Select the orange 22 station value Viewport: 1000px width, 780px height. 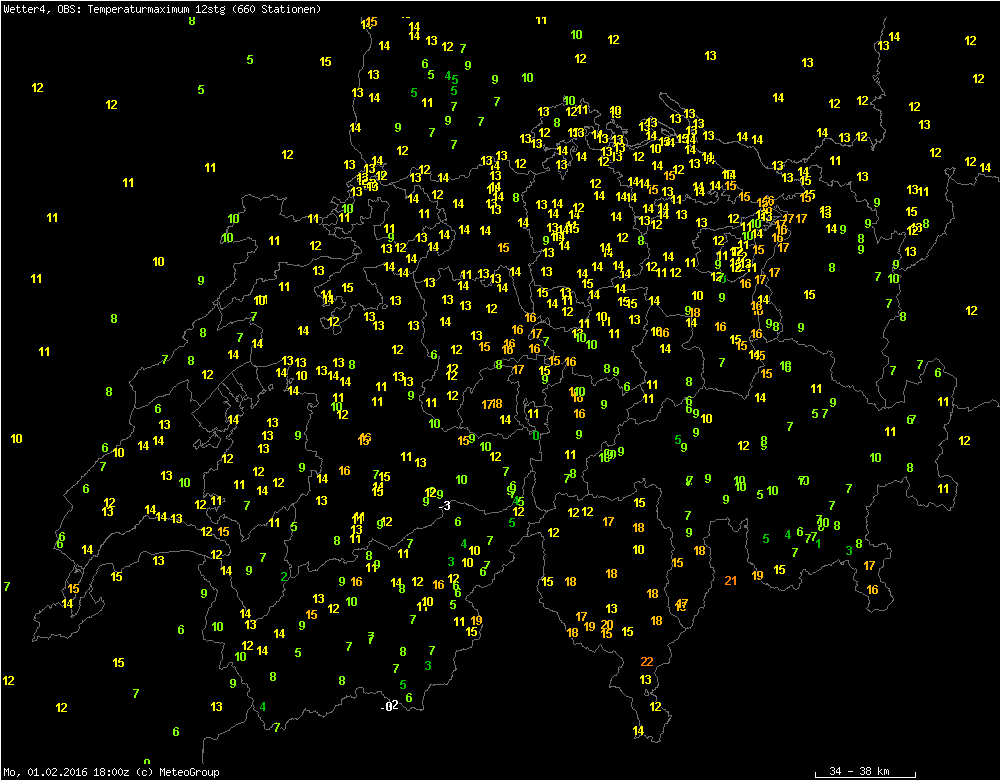pos(647,661)
